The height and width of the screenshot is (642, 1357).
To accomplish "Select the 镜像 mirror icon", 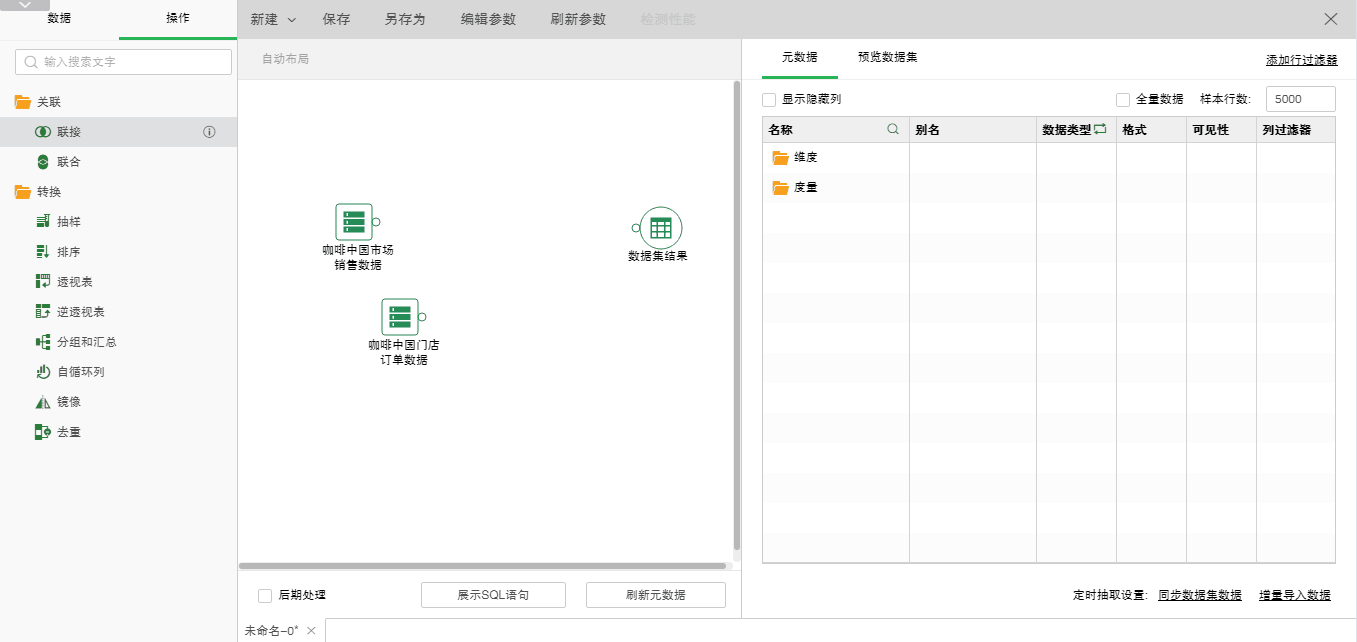I will [43, 402].
